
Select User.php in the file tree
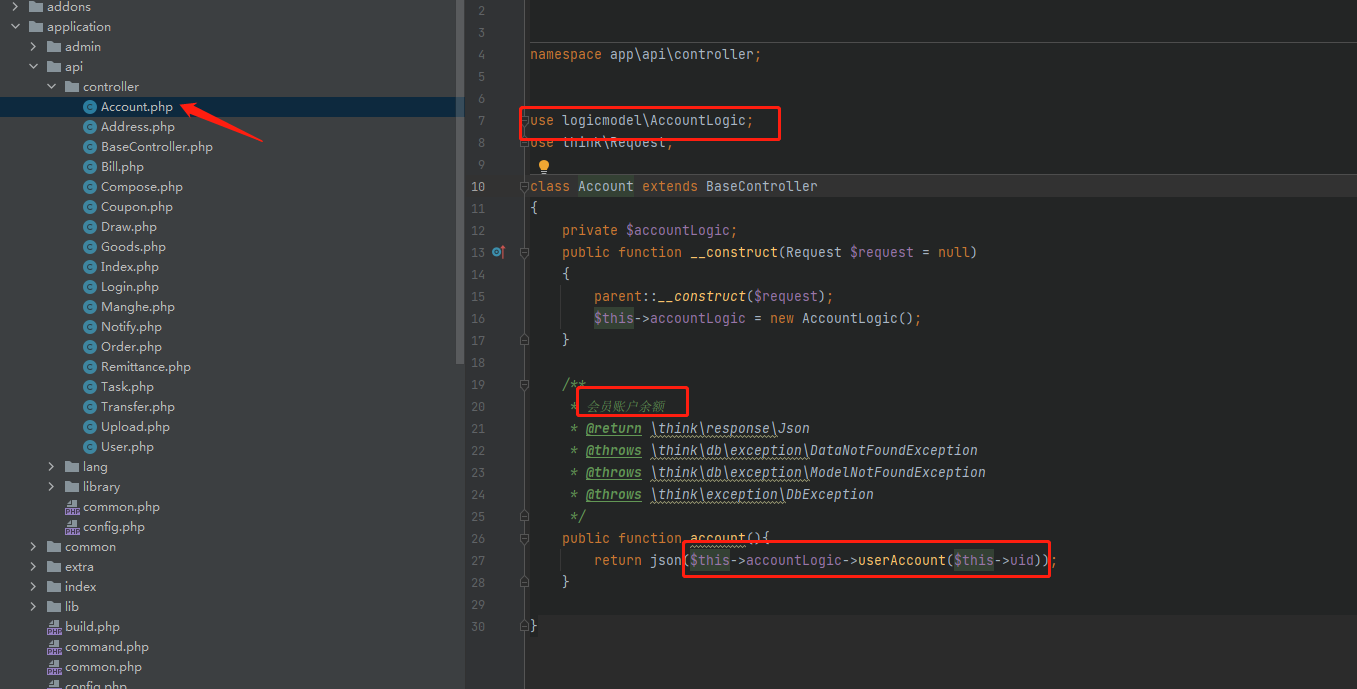(127, 447)
